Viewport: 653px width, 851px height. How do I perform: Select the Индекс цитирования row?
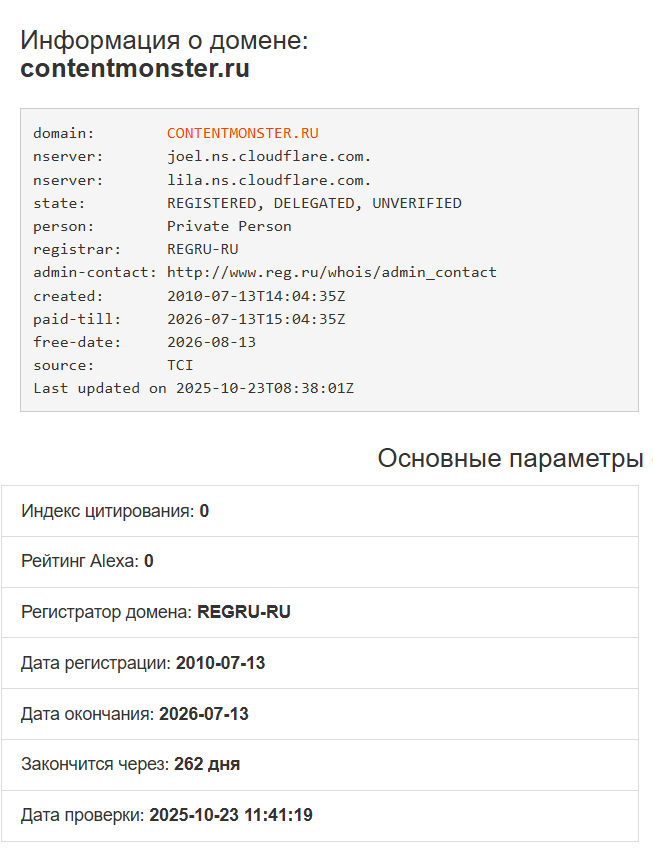(319, 511)
